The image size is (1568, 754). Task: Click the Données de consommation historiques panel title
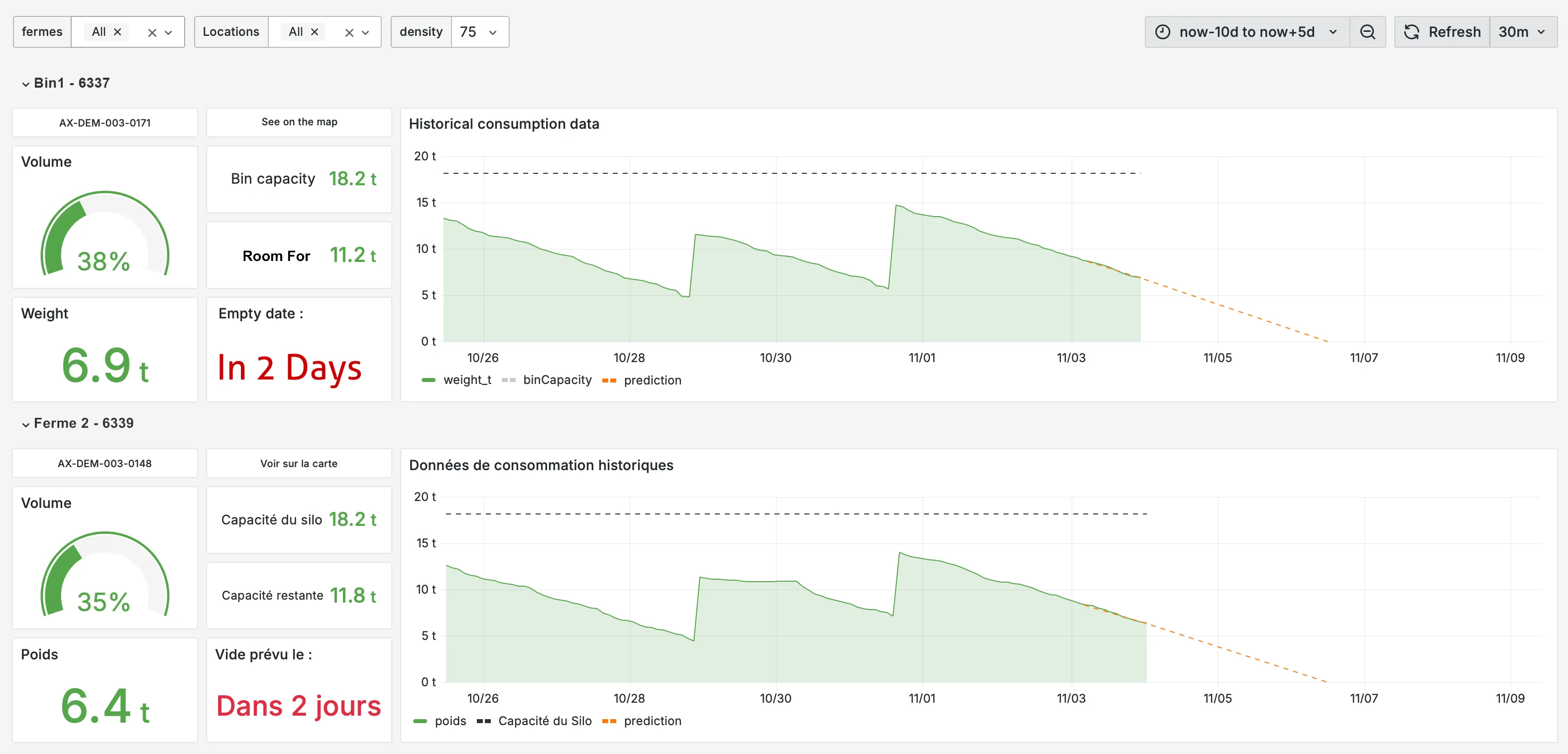(541, 465)
